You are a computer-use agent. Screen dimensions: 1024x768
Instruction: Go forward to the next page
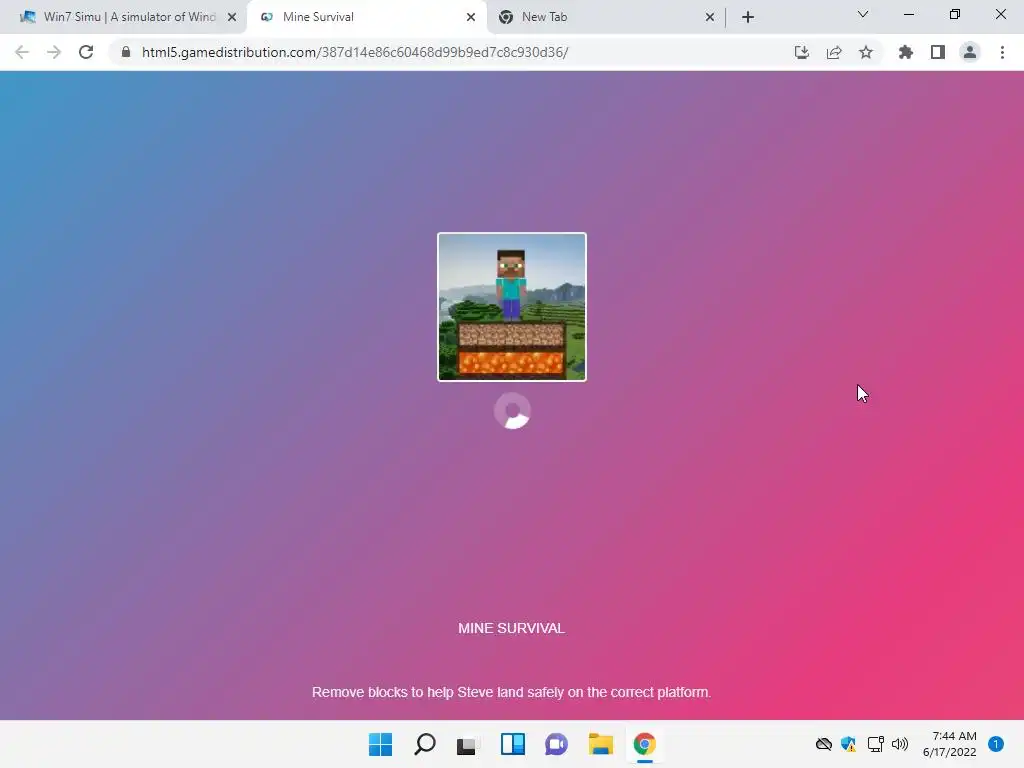pos(54,52)
